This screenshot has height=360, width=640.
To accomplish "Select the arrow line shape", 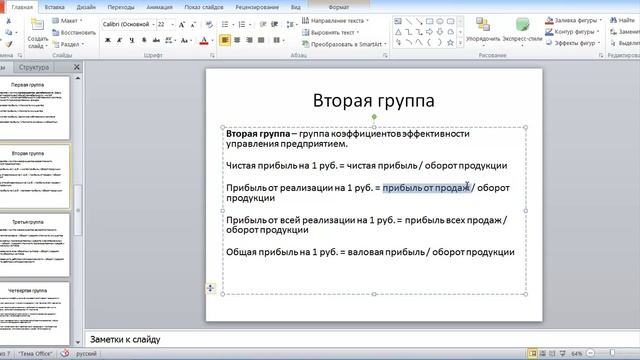I will (x=419, y=21).
